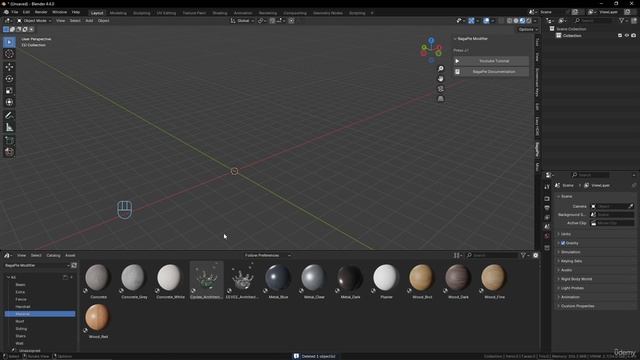This screenshot has width=640, height=360.
Task: Toggle Collection visibility eye in outliner
Action: point(627,36)
